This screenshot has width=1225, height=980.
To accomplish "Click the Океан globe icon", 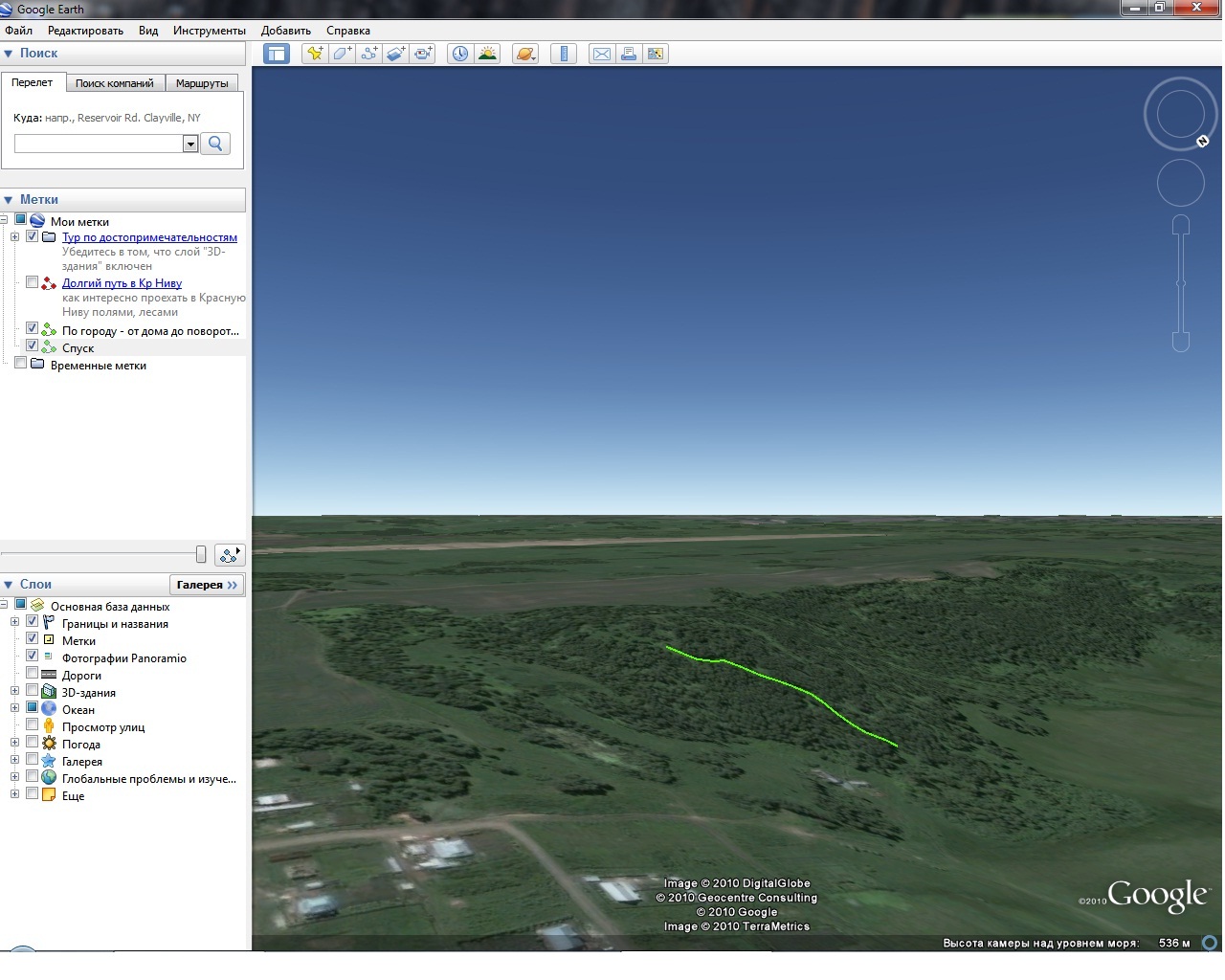I will click(x=49, y=709).
